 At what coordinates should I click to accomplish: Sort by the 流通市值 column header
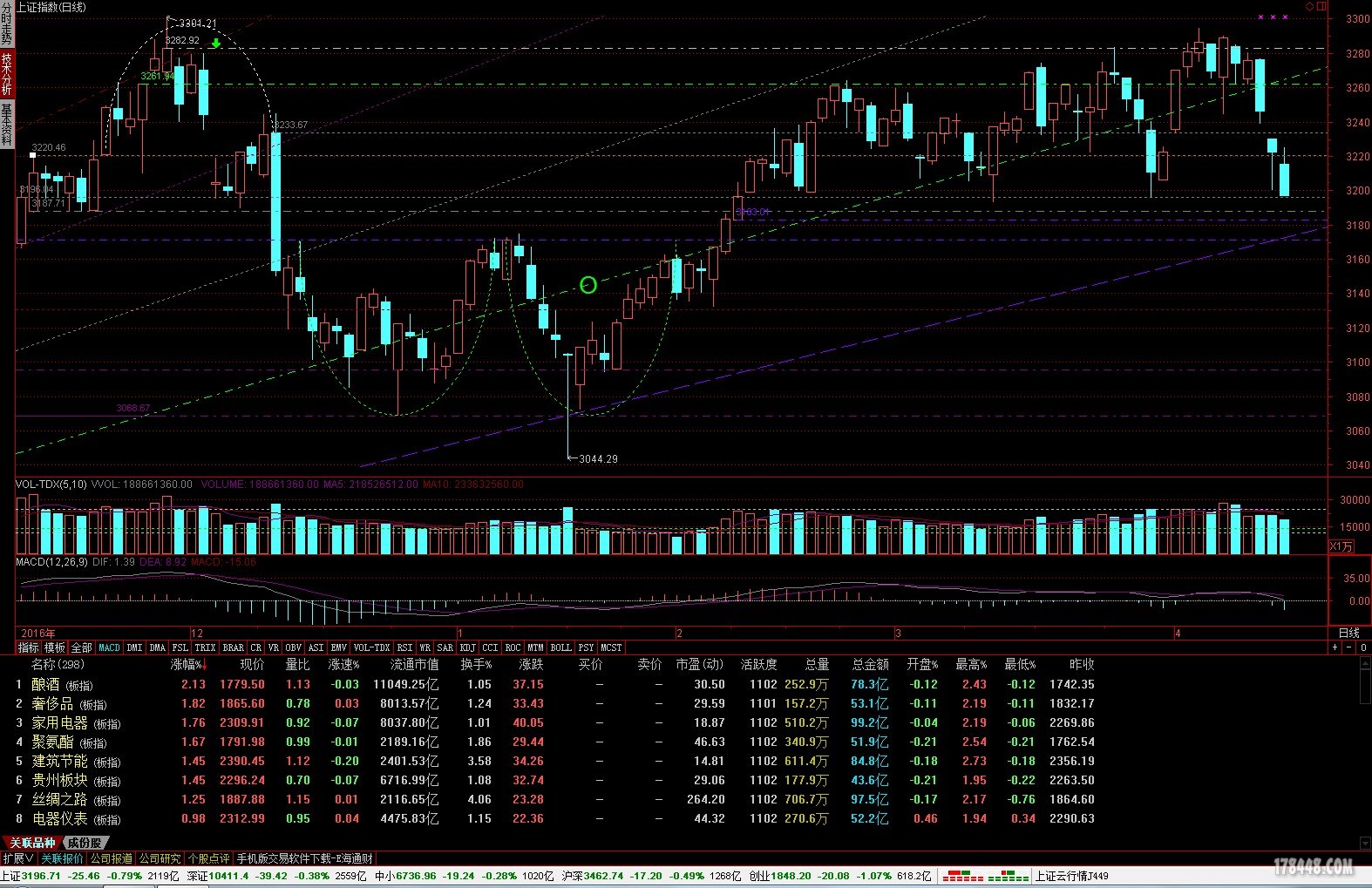415,664
